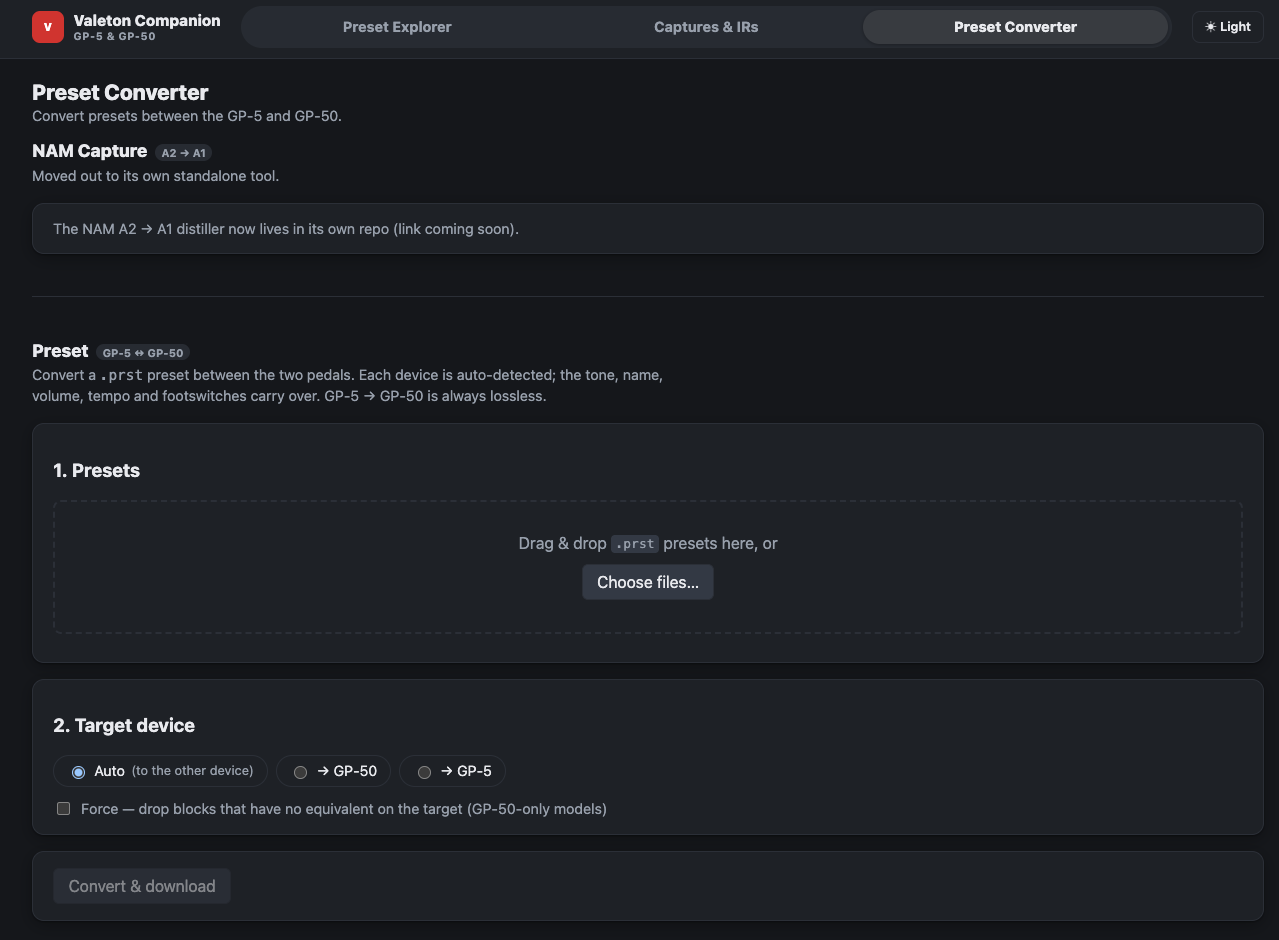Click the red Valeton Companion logo icon

point(48,27)
